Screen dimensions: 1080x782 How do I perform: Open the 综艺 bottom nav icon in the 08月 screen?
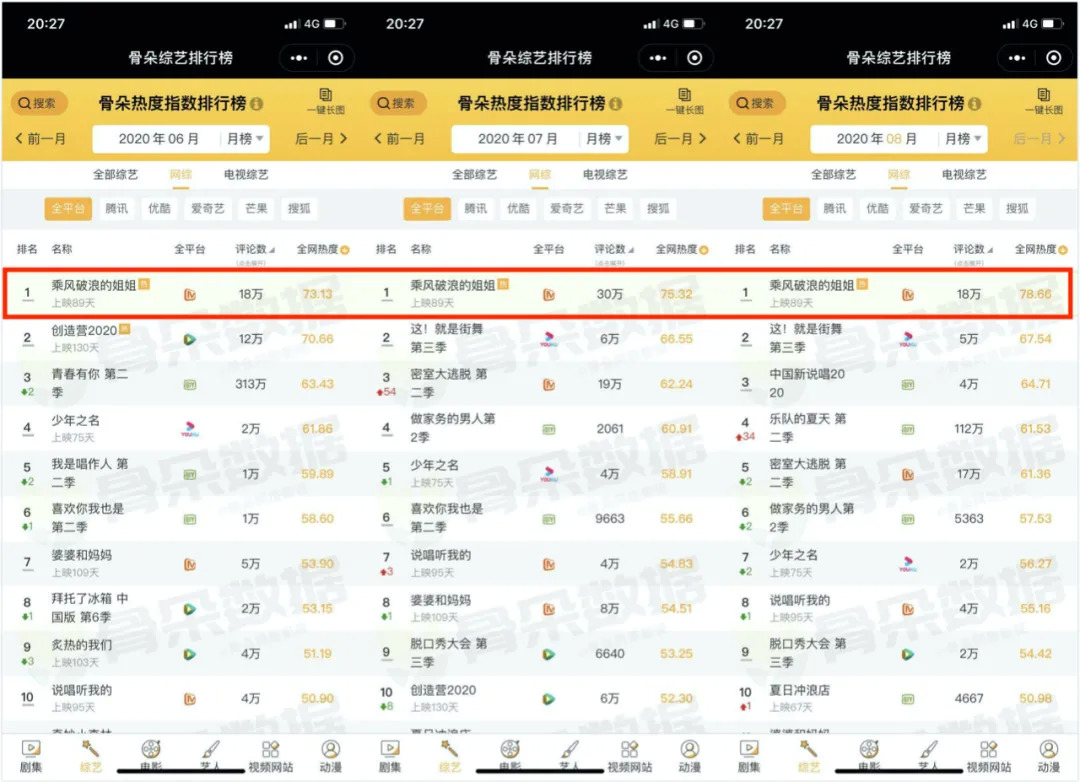(x=809, y=756)
